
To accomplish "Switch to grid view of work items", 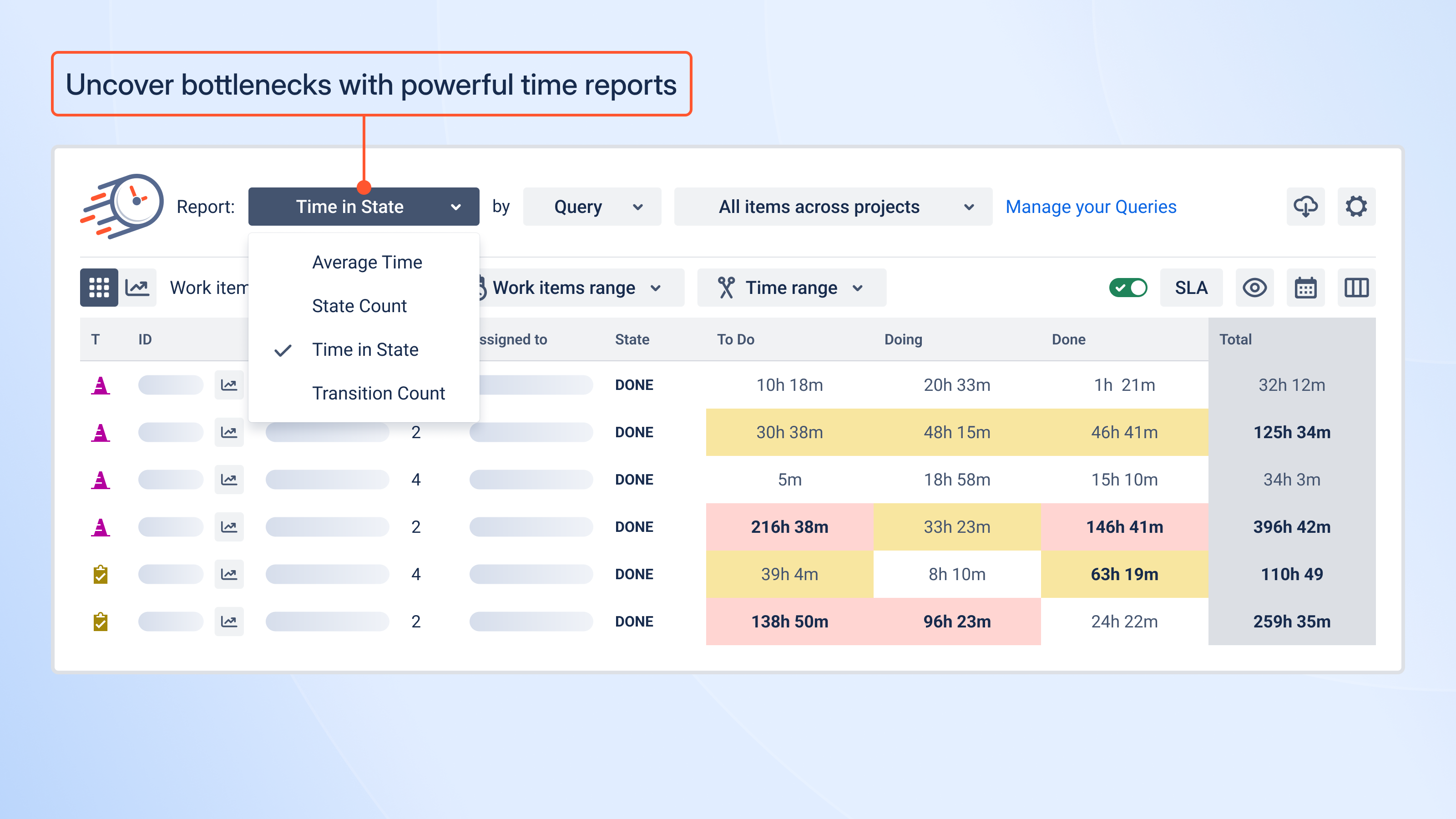I will [98, 288].
